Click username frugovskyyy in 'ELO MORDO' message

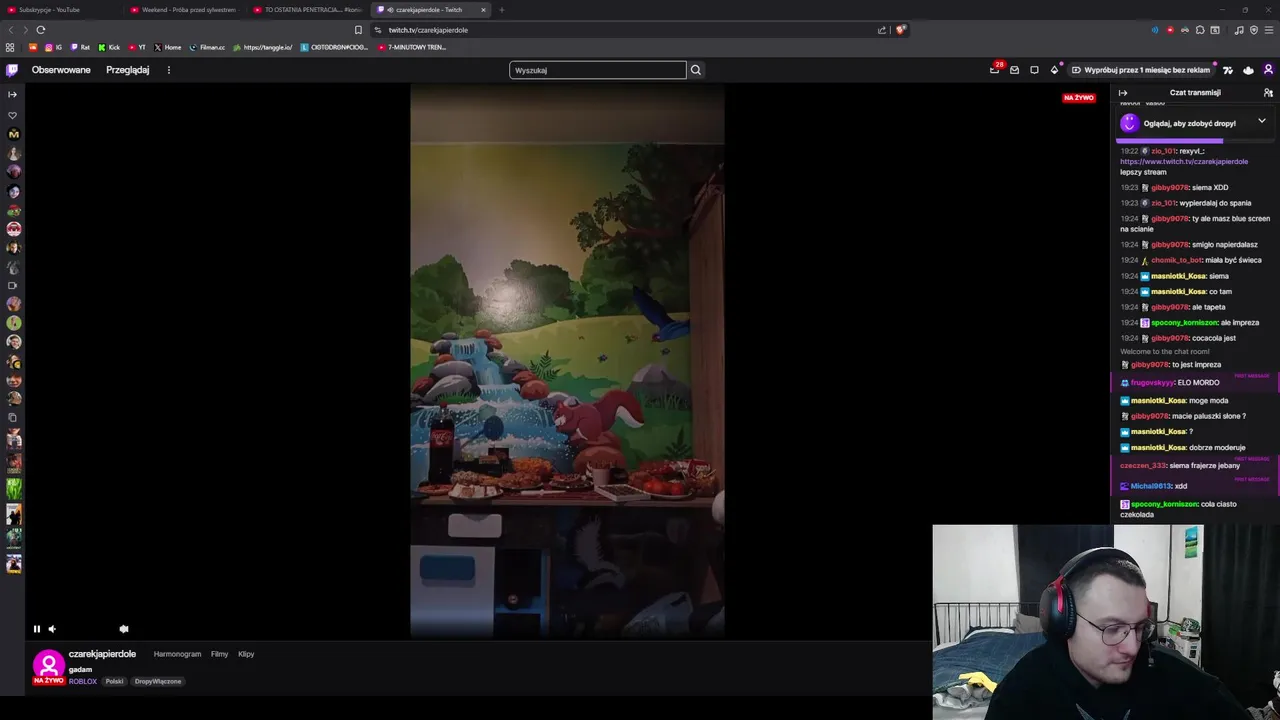[x=1152, y=382]
